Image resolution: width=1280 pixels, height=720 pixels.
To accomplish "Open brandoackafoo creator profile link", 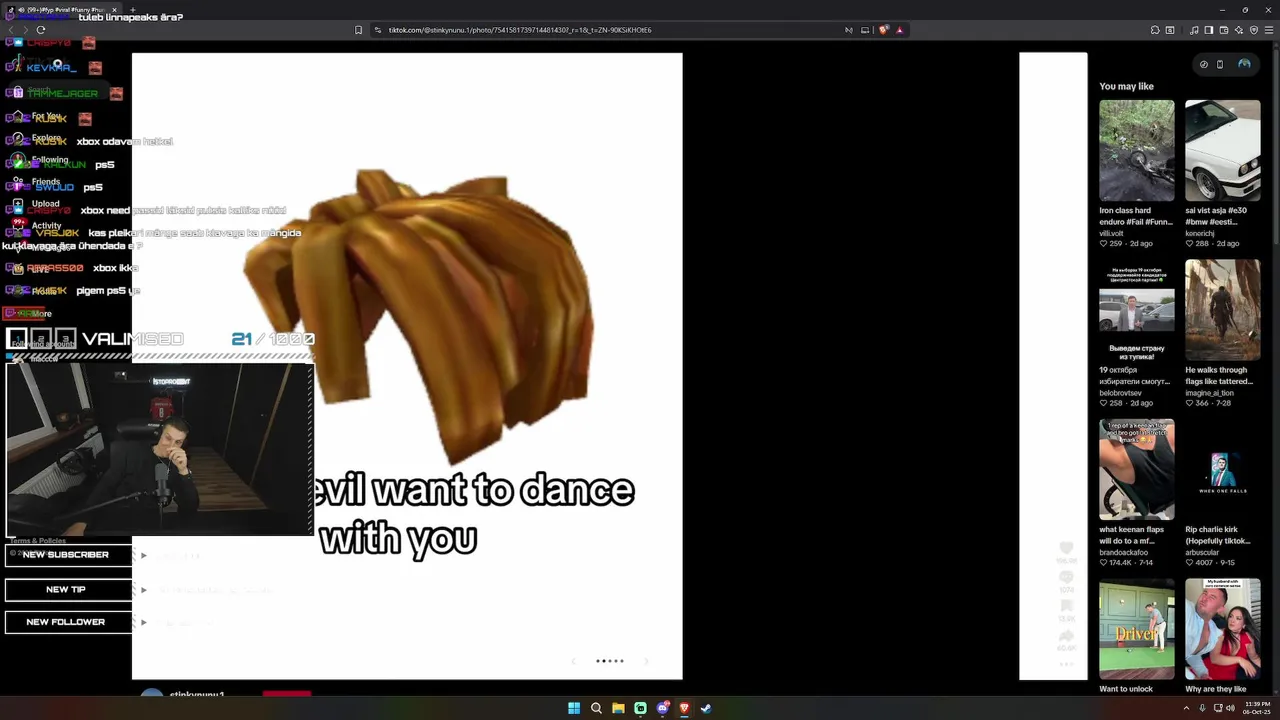I will [1123, 552].
